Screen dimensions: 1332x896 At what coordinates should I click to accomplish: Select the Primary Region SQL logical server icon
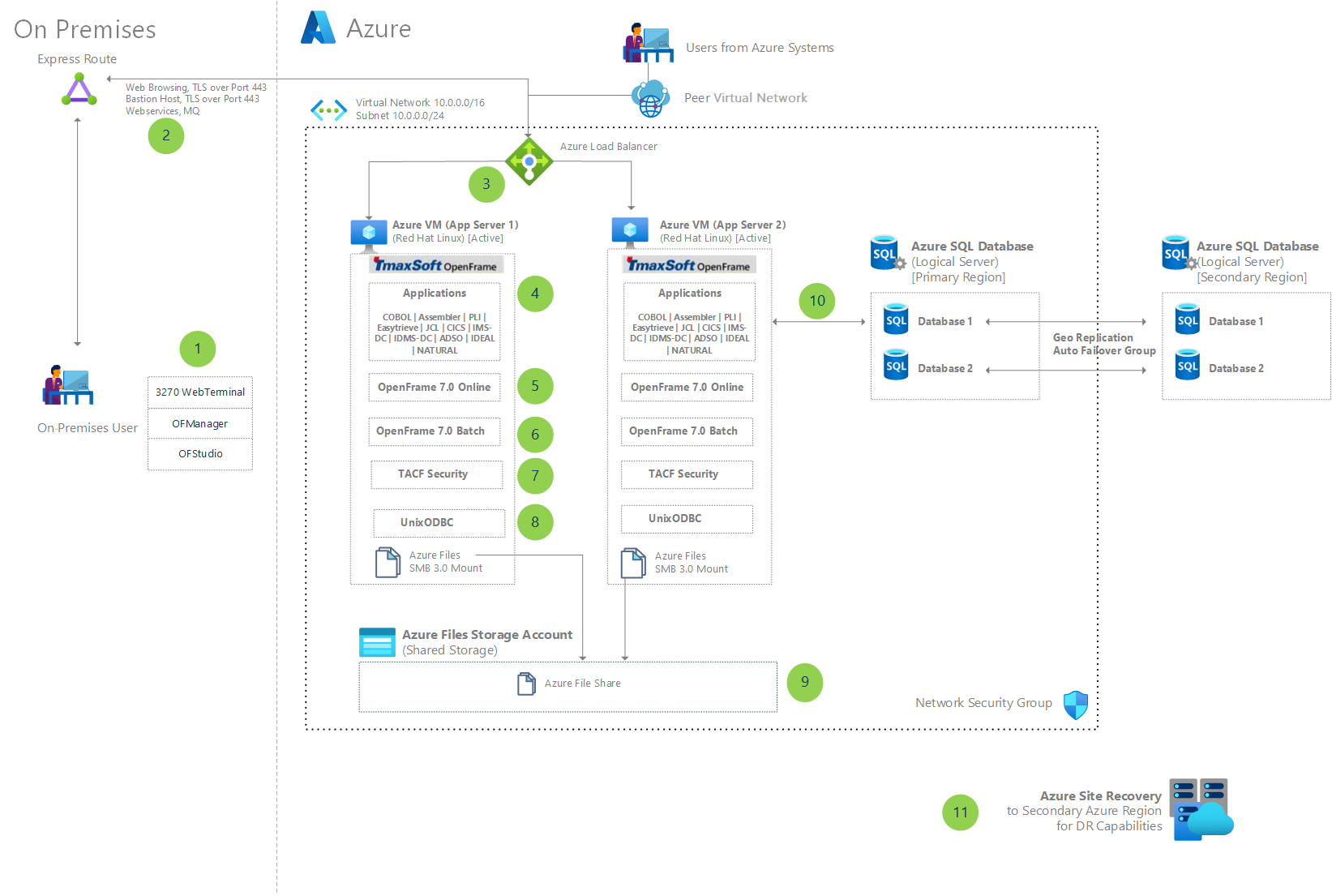pos(887,253)
